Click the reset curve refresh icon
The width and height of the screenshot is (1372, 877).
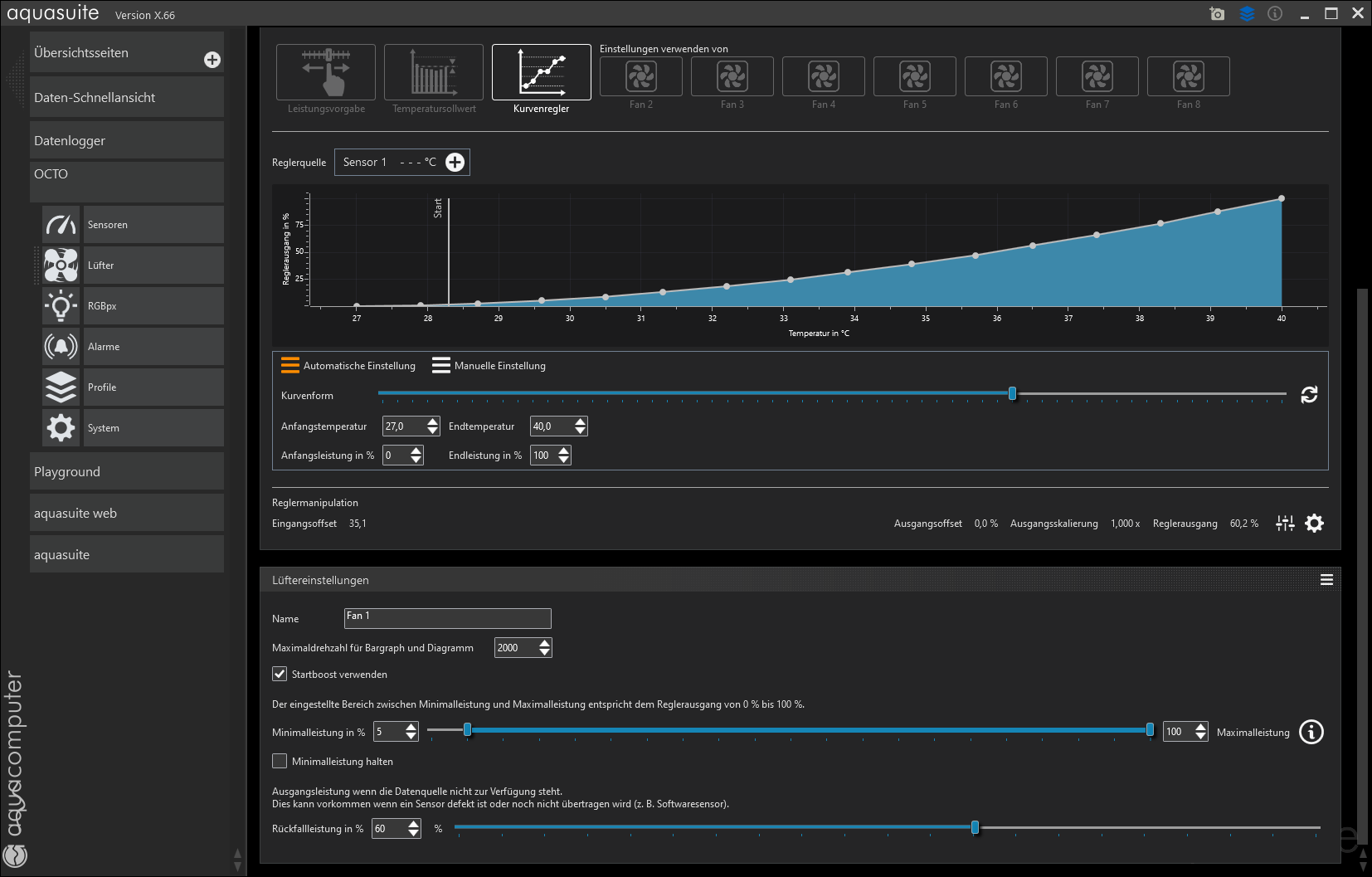point(1309,395)
